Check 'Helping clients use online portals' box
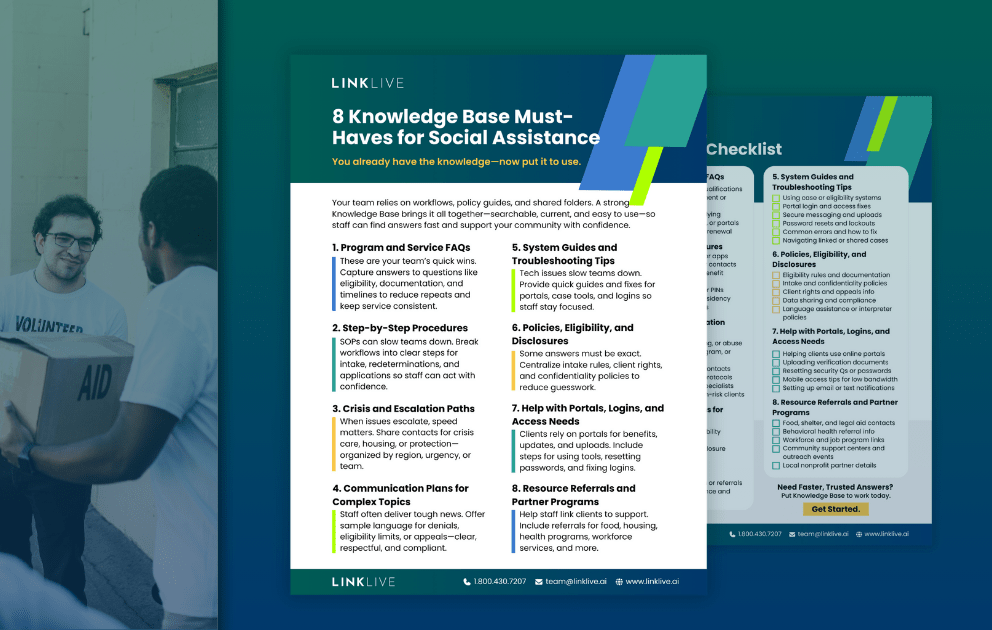Screen dimensions: 992x630 pyautogui.click(x=776, y=354)
